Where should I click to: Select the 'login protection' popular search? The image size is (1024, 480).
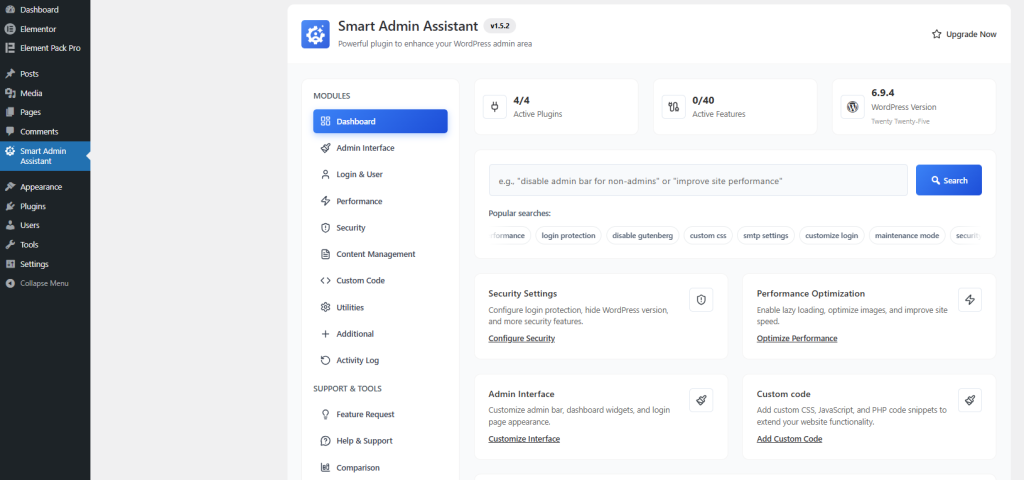pyautogui.click(x=568, y=235)
